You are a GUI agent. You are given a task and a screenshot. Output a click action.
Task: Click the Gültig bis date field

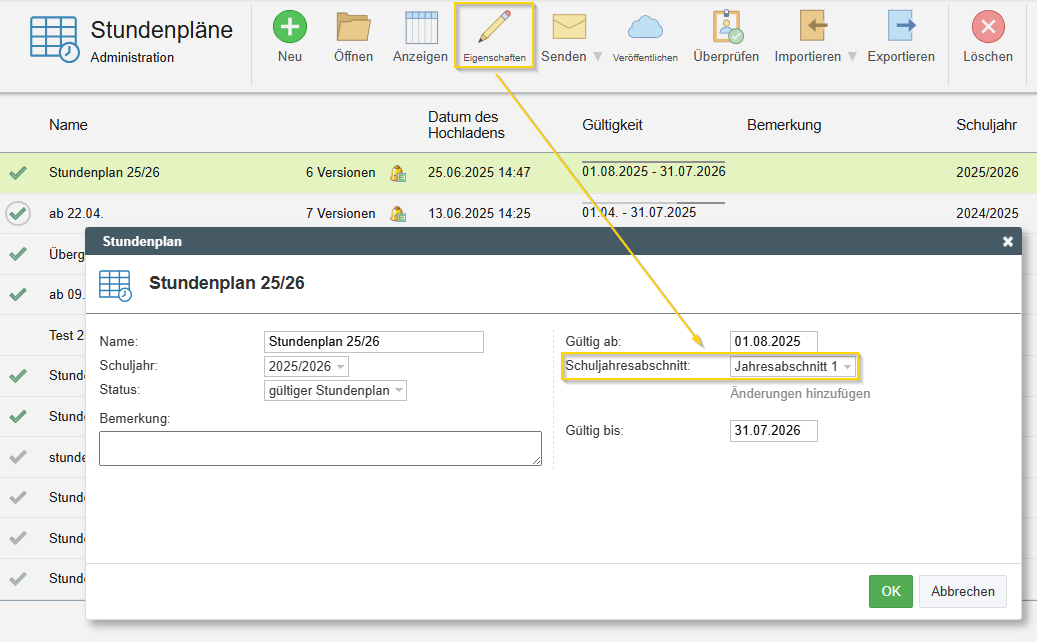pos(774,430)
